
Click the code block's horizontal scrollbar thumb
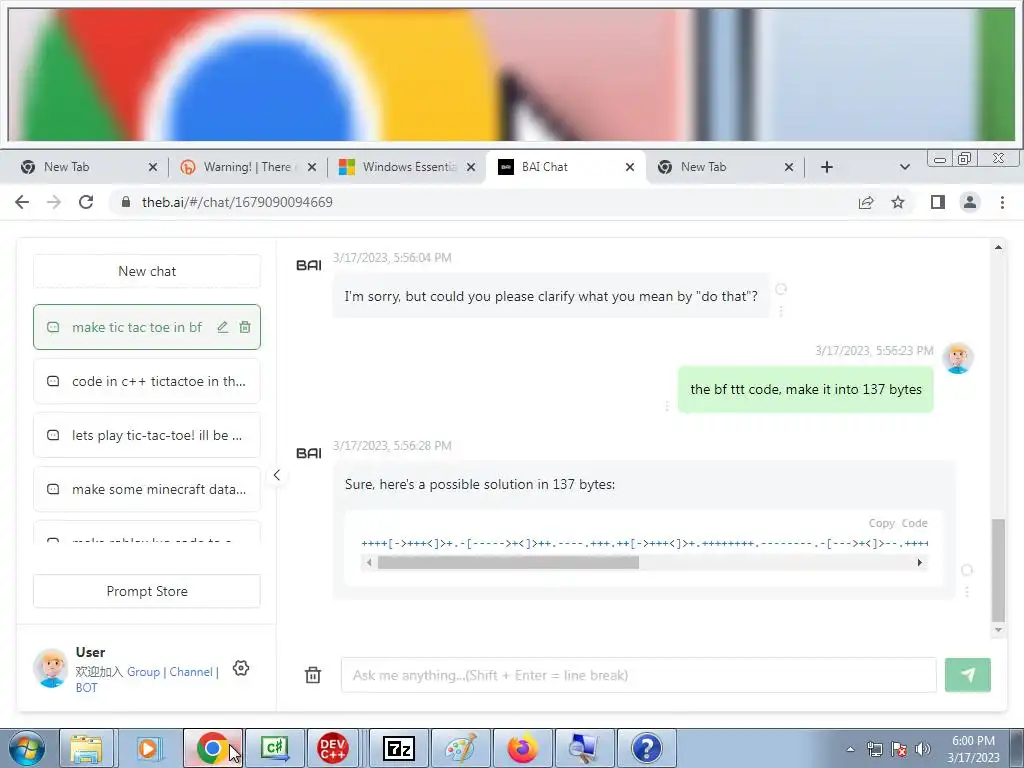508,562
